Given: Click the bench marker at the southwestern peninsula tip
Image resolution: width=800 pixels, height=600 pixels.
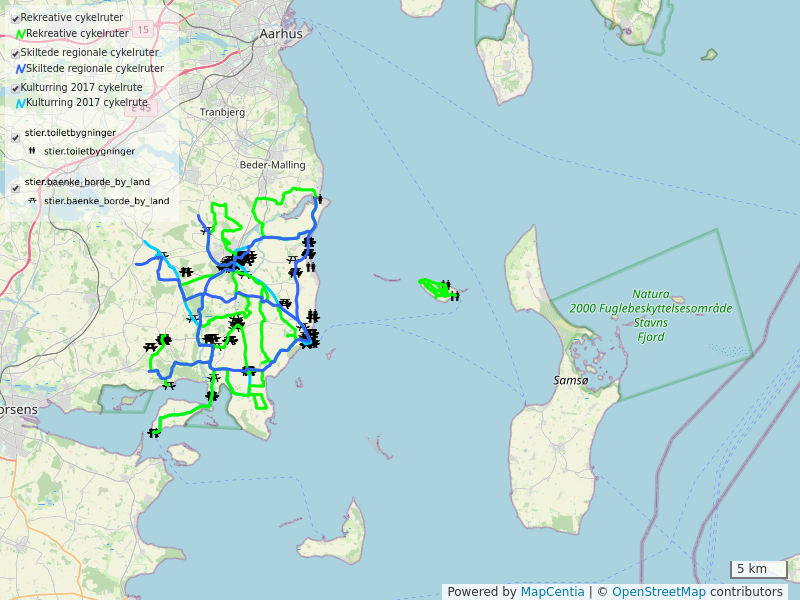Looking at the screenshot, I should [153, 433].
